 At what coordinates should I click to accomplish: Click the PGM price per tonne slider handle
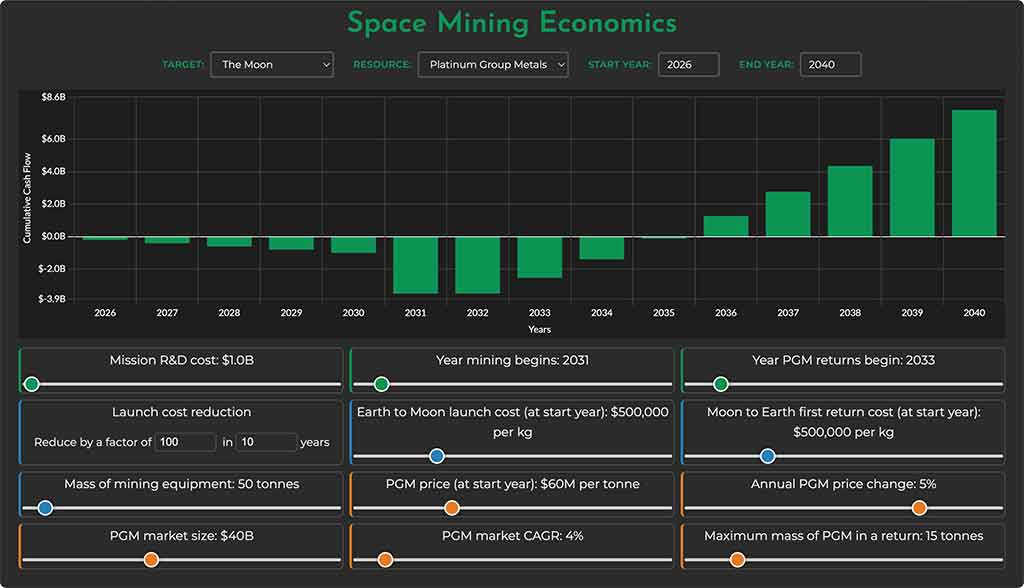(453, 507)
